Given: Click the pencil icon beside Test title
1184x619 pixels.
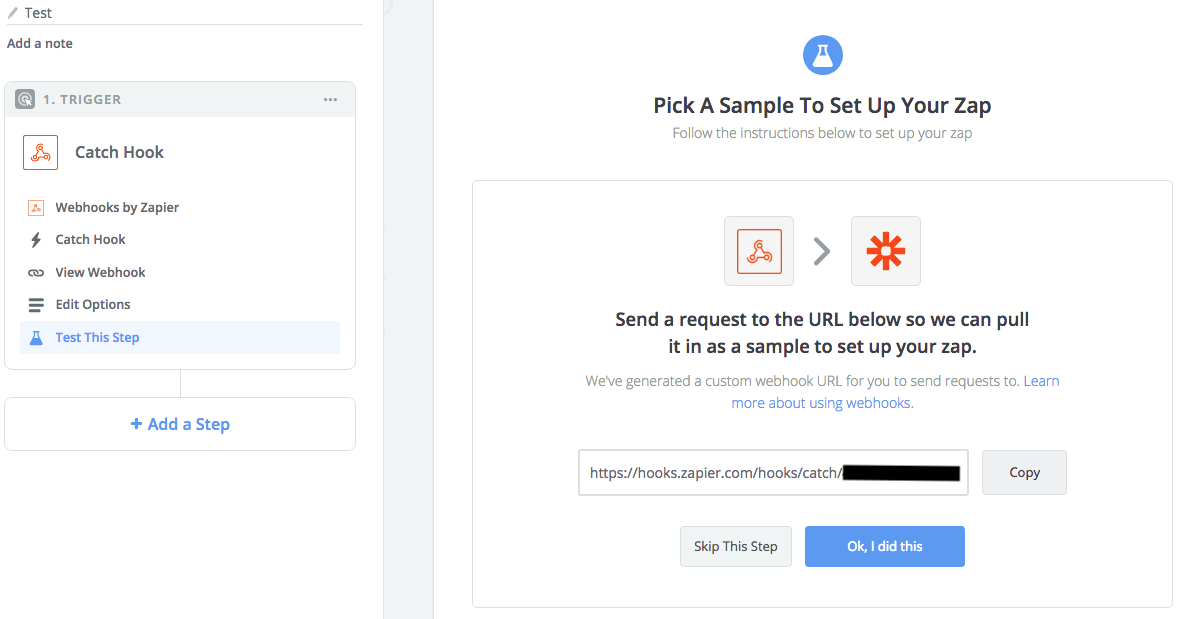Looking at the screenshot, I should click(x=13, y=13).
